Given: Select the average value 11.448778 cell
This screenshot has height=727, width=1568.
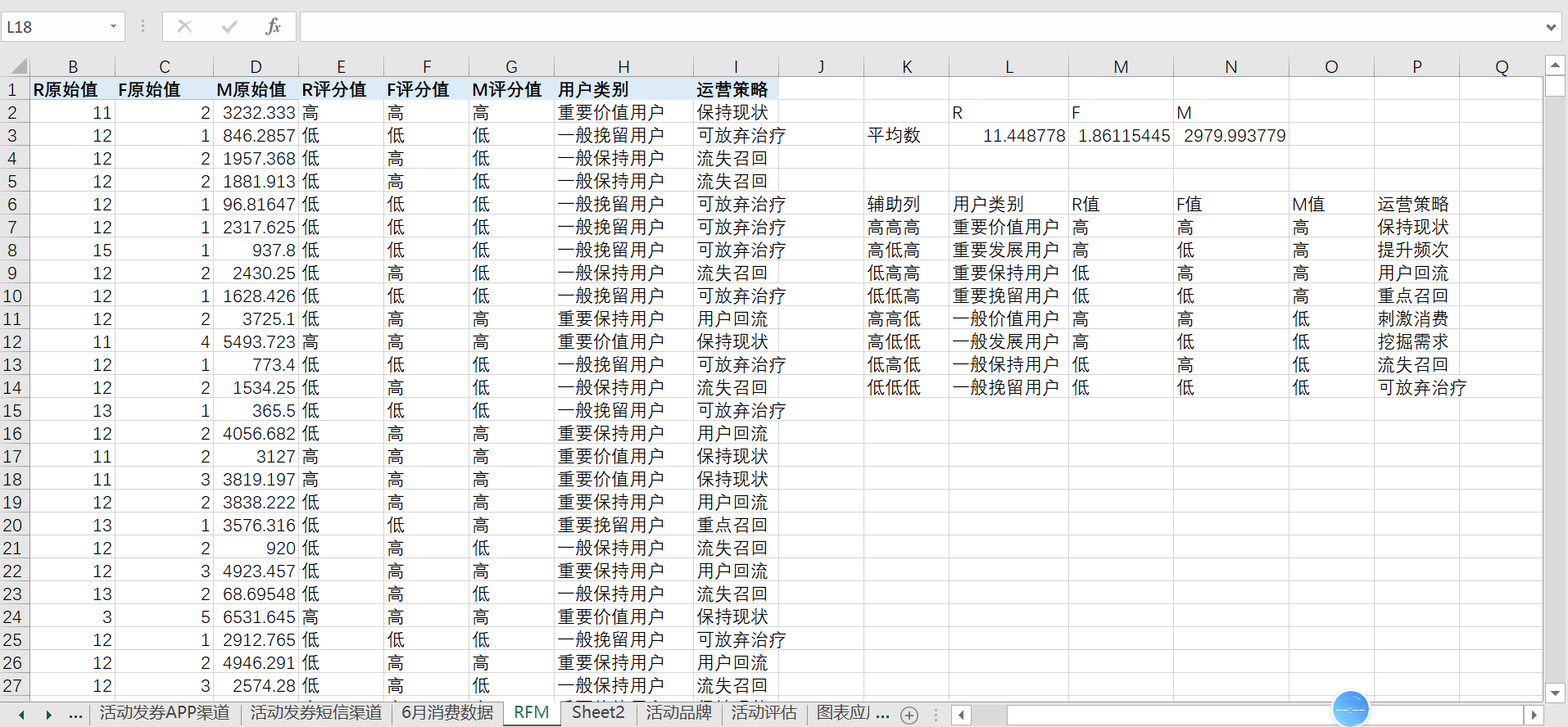Looking at the screenshot, I should coord(1009,135).
